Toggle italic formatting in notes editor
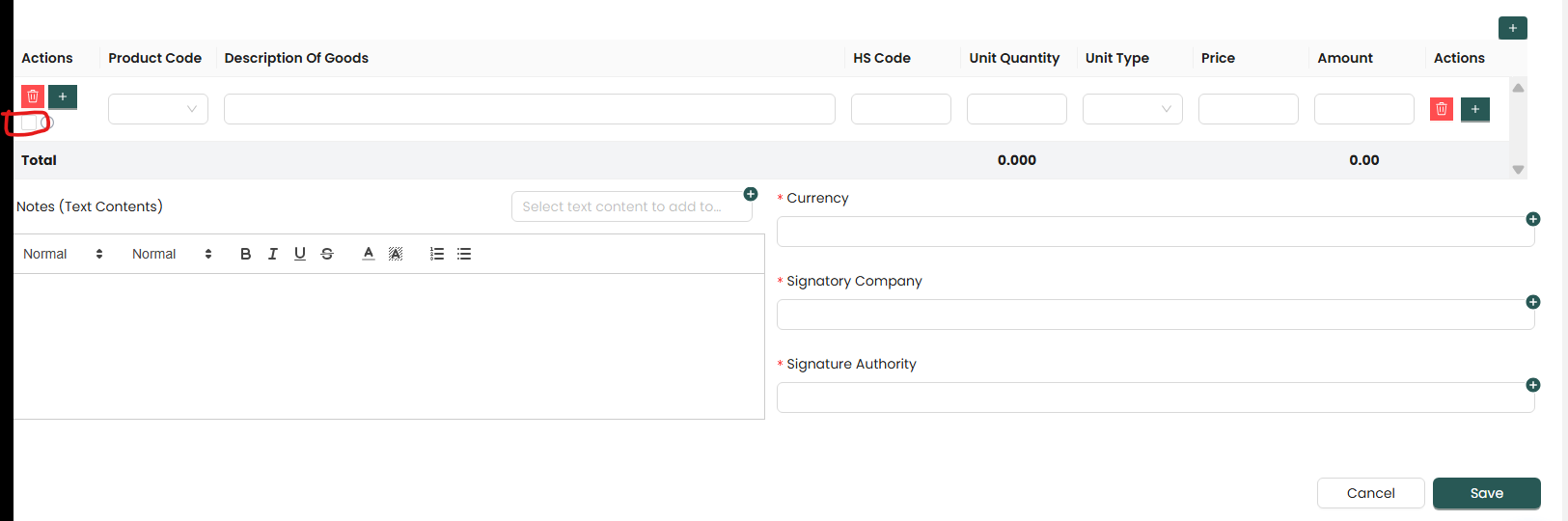 pos(273,254)
